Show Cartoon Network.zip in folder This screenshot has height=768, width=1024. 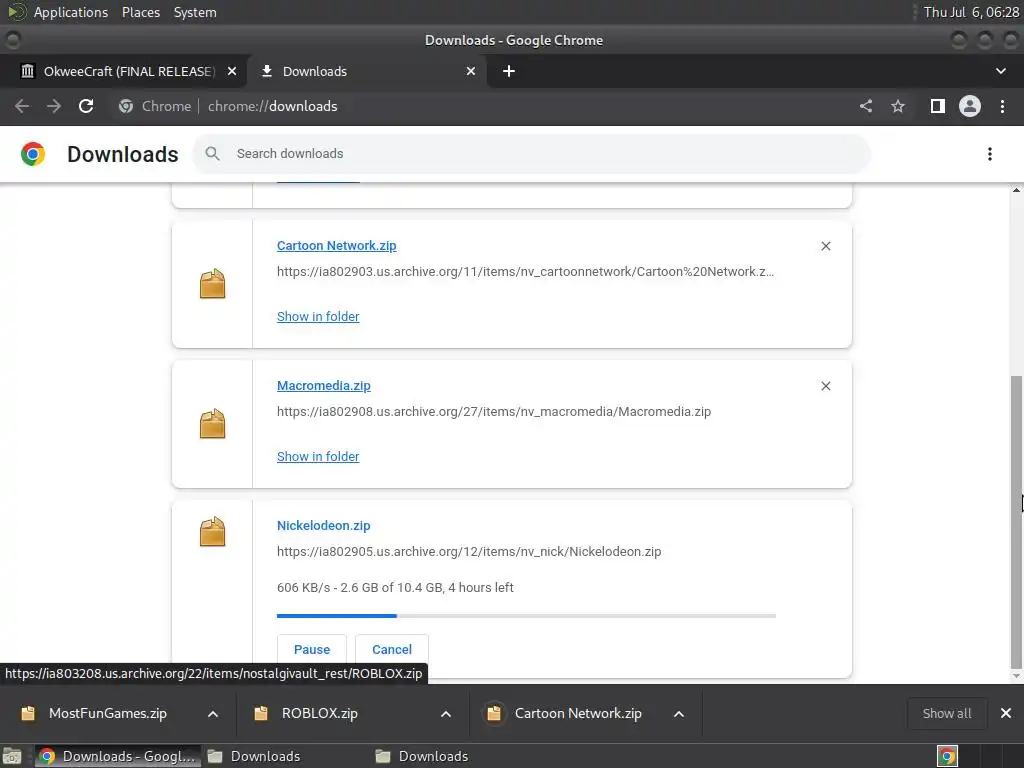318,316
